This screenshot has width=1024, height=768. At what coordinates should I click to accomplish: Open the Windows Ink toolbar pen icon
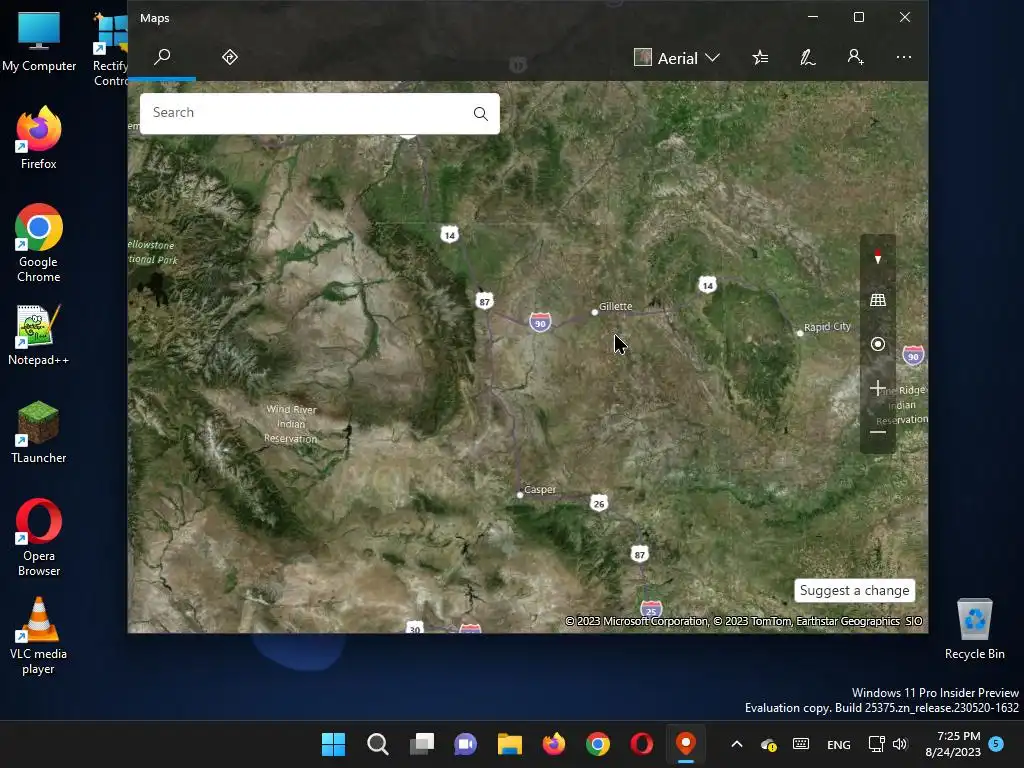tap(808, 57)
